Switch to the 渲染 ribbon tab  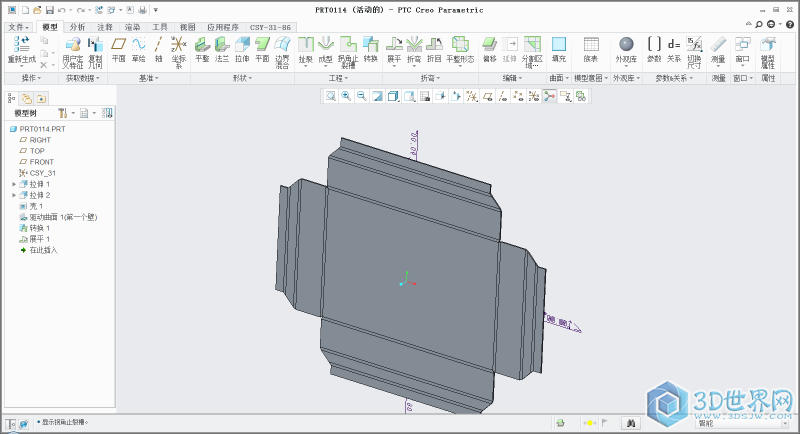[x=132, y=27]
